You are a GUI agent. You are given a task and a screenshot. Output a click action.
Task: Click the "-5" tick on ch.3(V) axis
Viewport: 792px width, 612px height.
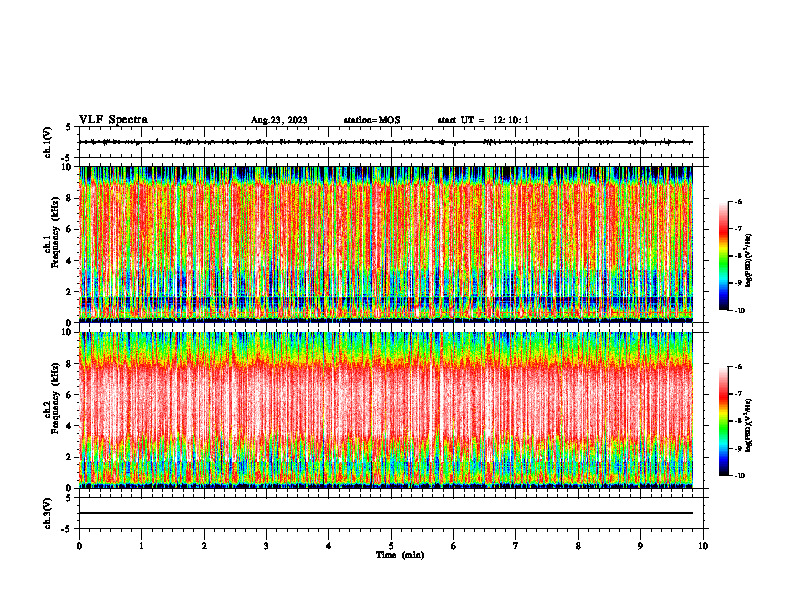tap(66, 529)
